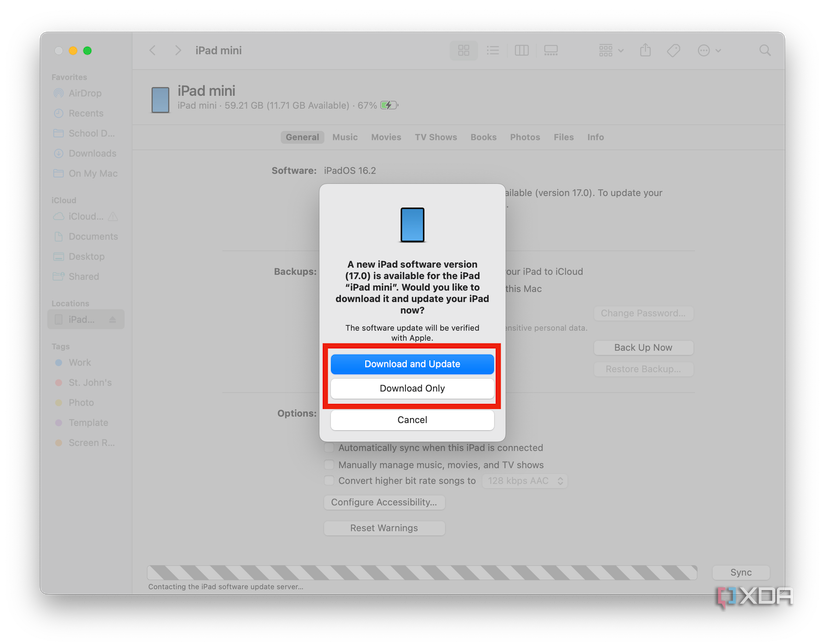Enable automatically sync when this iPad is connected
The height and width of the screenshot is (642, 825).
[330, 447]
